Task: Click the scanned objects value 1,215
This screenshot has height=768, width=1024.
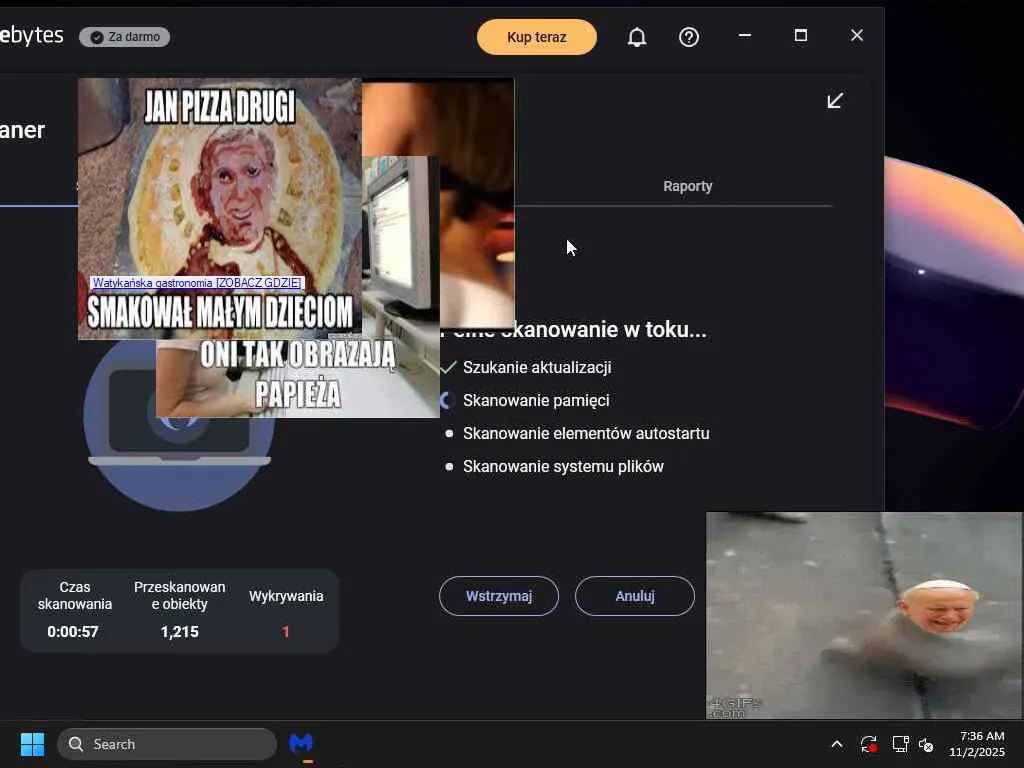Action: pos(180,632)
